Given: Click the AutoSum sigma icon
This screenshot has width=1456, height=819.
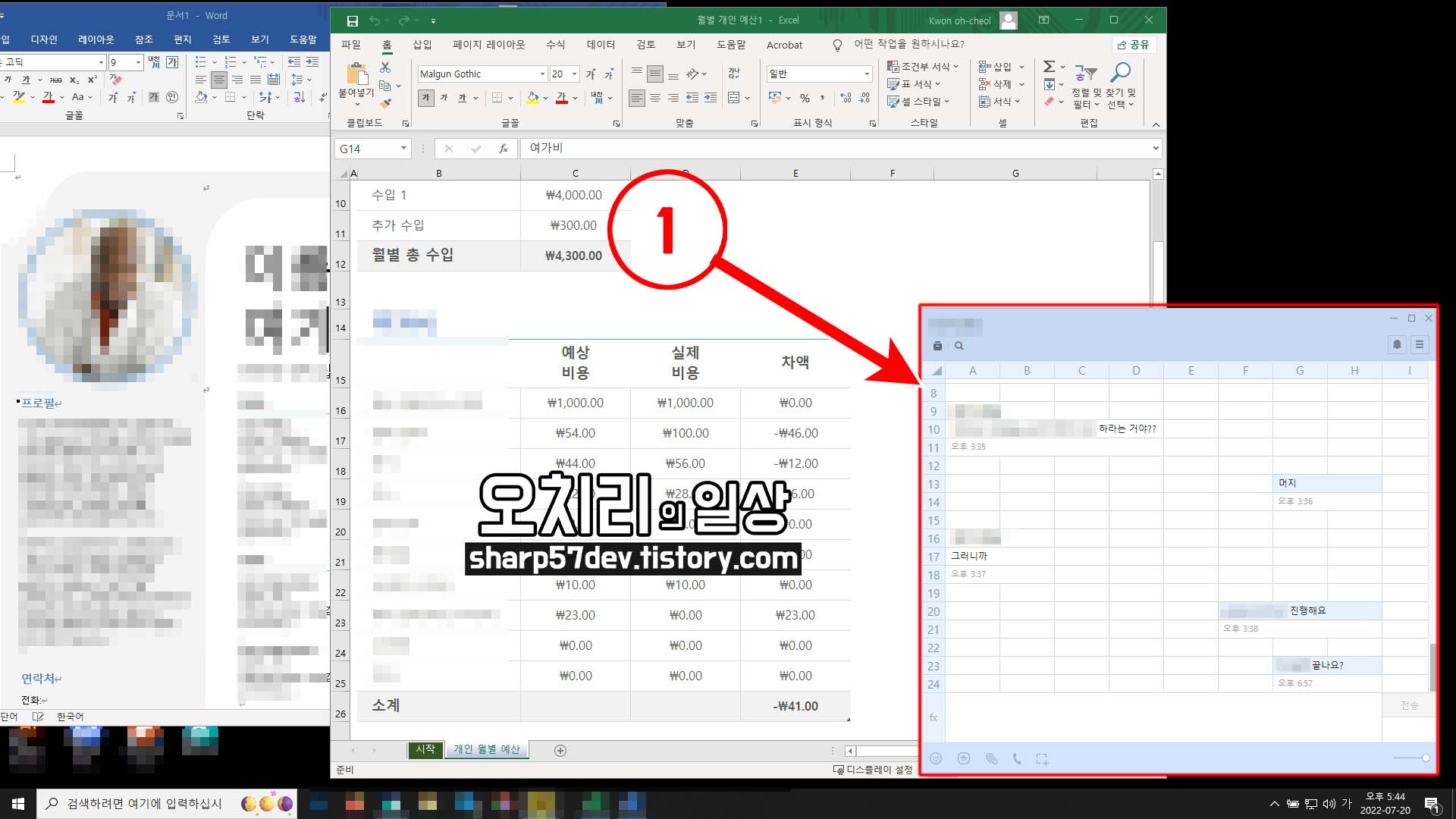Looking at the screenshot, I should (1049, 67).
